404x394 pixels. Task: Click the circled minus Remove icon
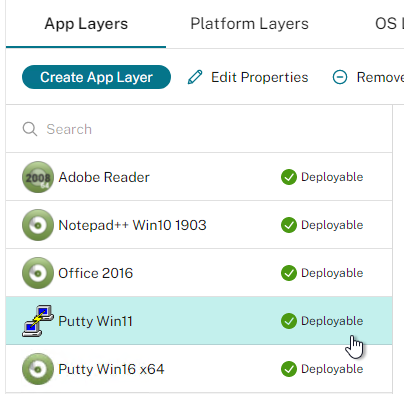click(340, 77)
